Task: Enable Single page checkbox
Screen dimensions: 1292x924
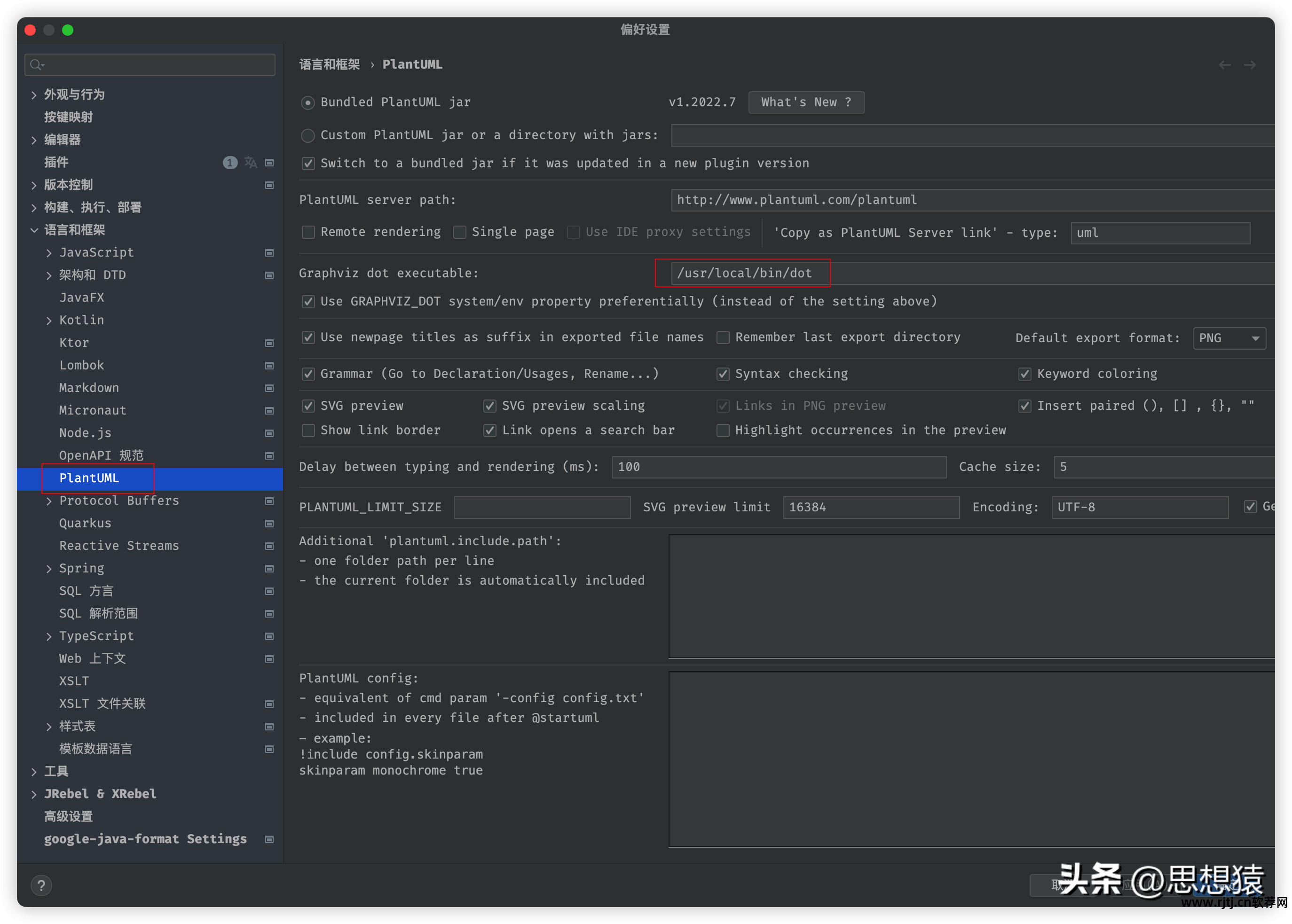Action: click(459, 232)
